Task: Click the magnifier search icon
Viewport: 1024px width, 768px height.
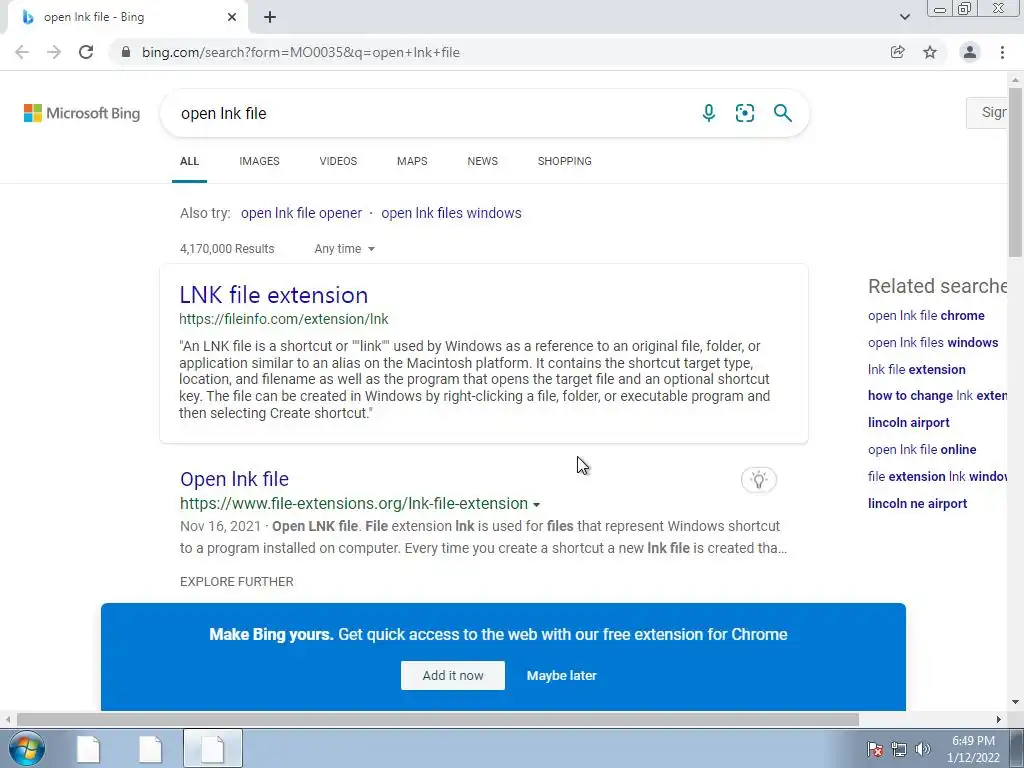Action: pyautogui.click(x=782, y=113)
